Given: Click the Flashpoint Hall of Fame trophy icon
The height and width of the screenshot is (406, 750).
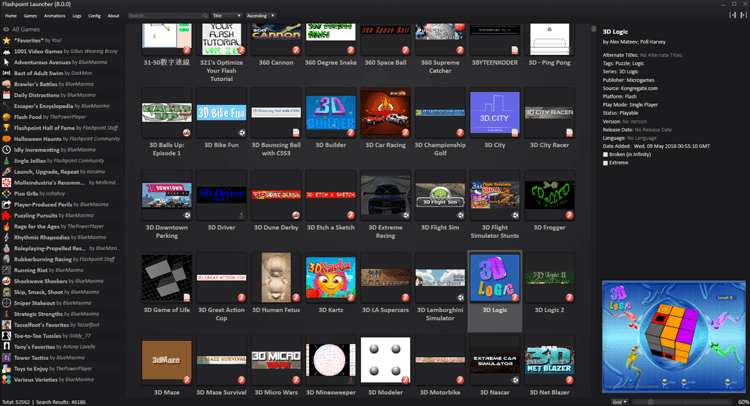Looking at the screenshot, I should pyautogui.click(x=6, y=128).
